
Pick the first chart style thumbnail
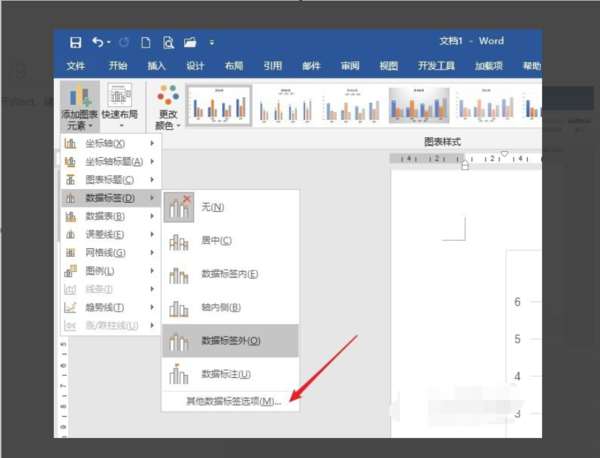coord(219,106)
